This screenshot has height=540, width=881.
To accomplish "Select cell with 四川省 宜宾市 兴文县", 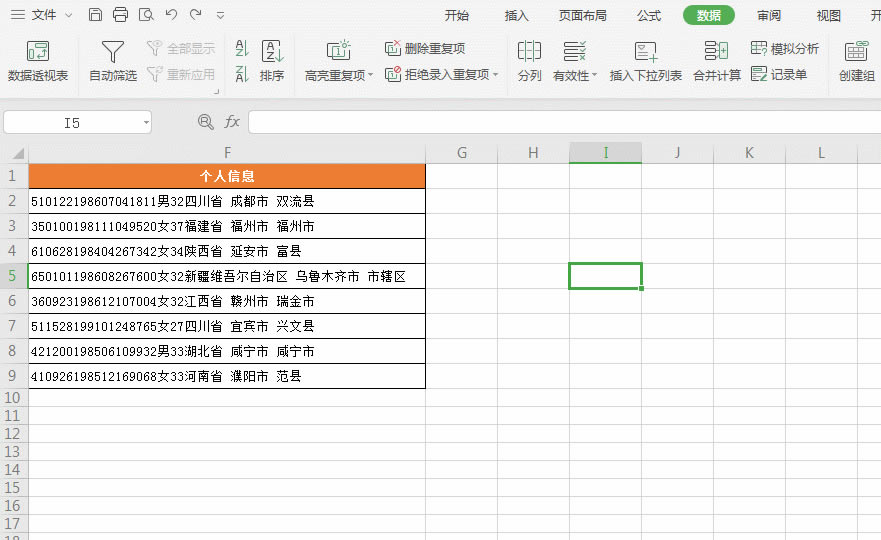I will 227,326.
